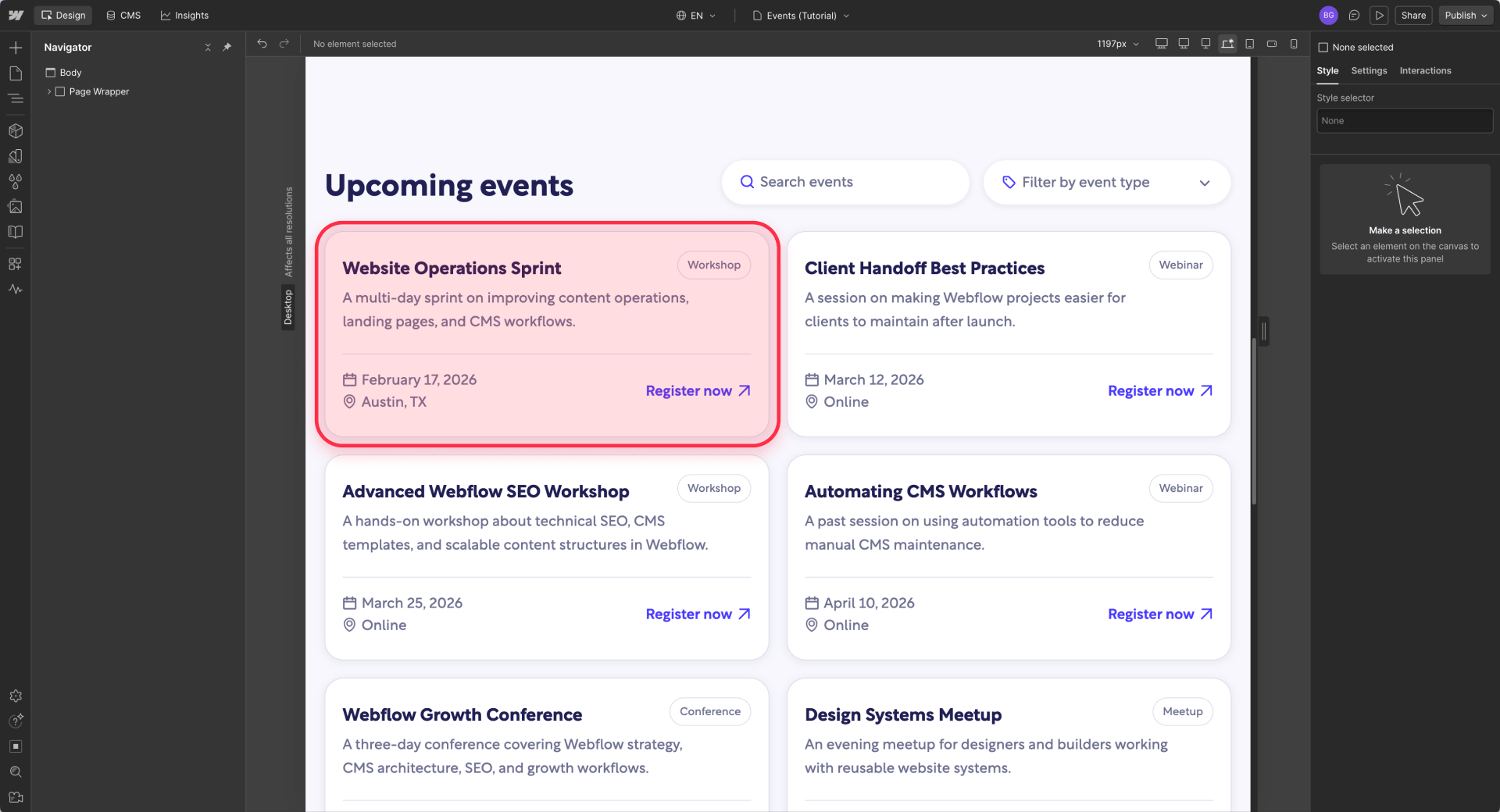Screen dimensions: 1500x812
Task: Switch to mobile landscape breakpoint
Action: tap(1272, 44)
